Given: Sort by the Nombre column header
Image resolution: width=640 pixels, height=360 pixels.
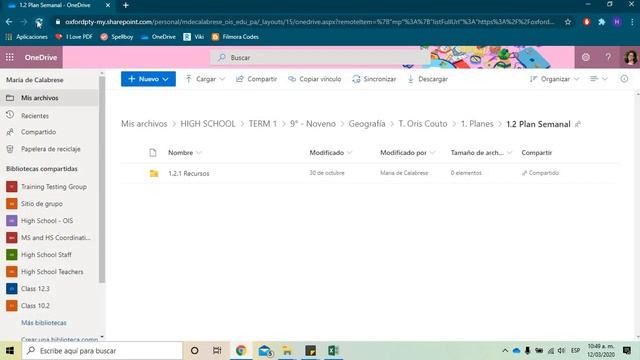Looking at the screenshot, I should pyautogui.click(x=180, y=153).
